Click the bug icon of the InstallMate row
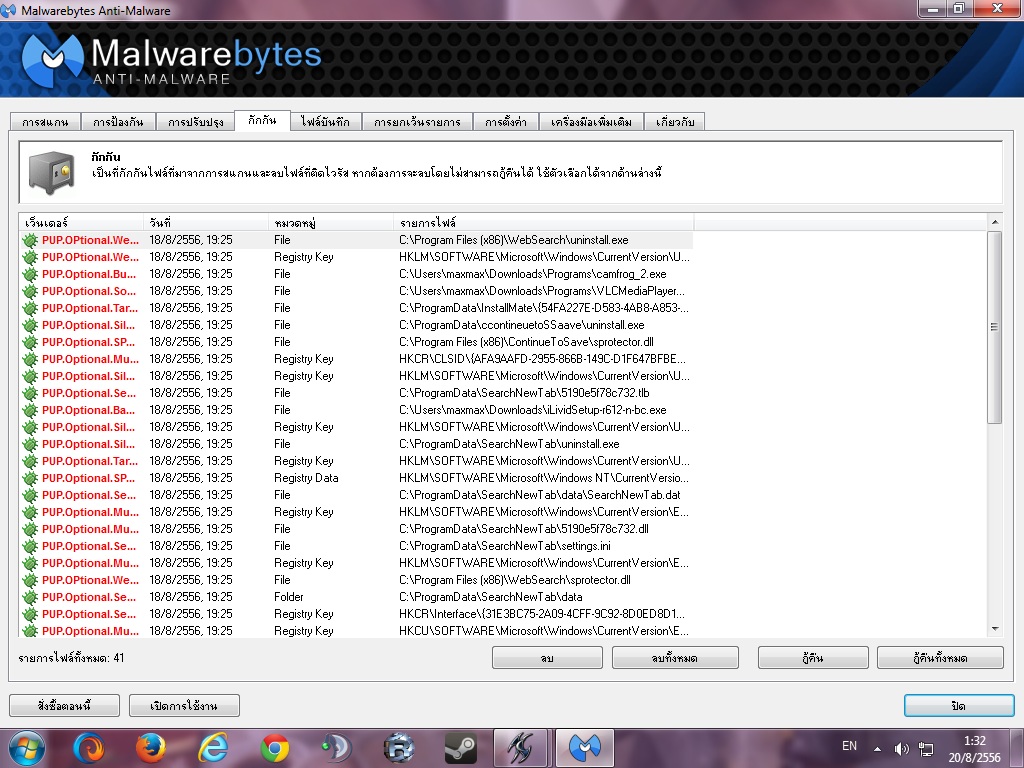 click(x=29, y=308)
